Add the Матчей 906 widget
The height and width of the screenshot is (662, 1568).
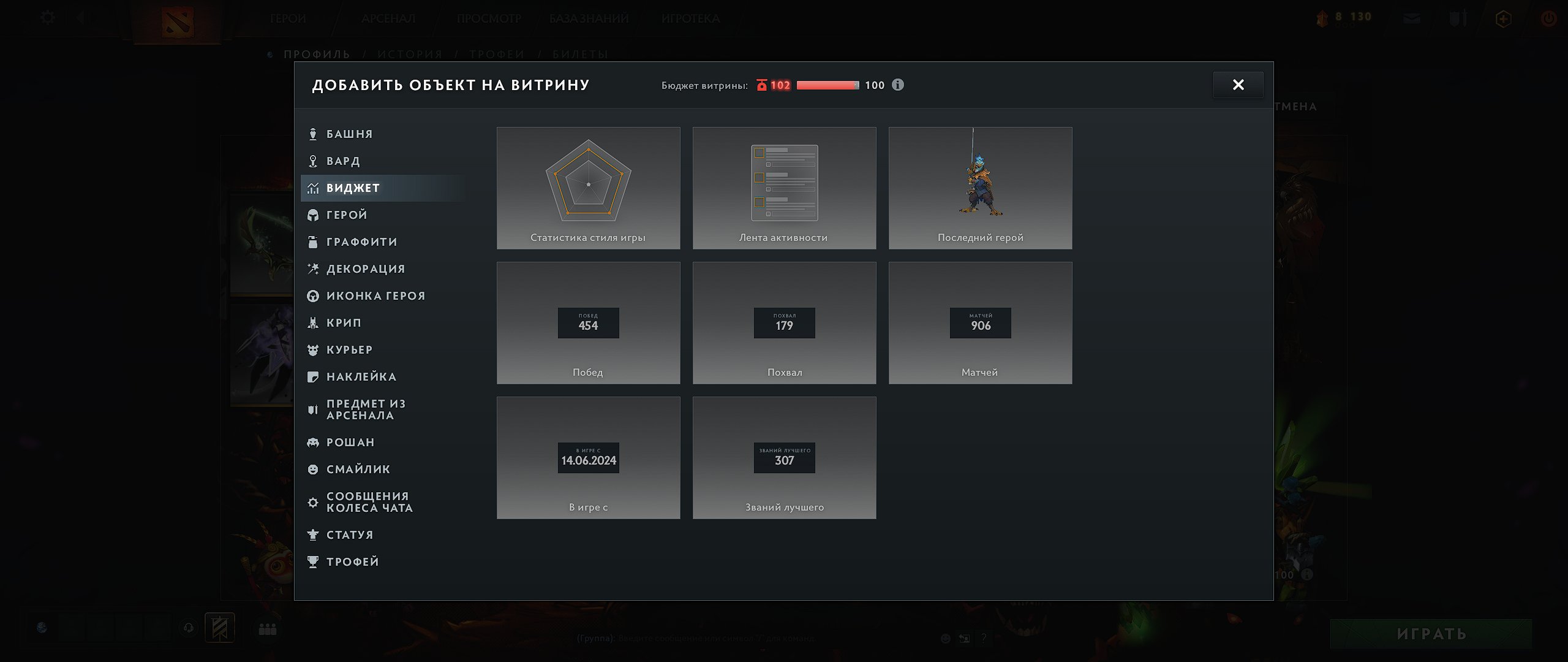click(981, 323)
